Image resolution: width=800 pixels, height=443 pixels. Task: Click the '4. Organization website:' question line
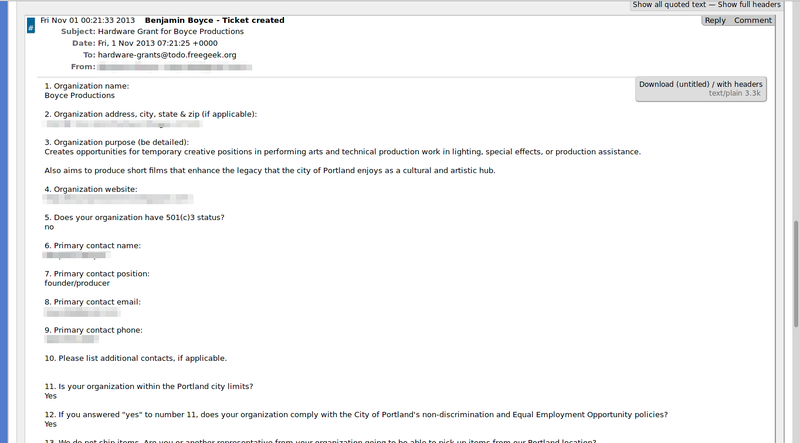[x=91, y=189]
